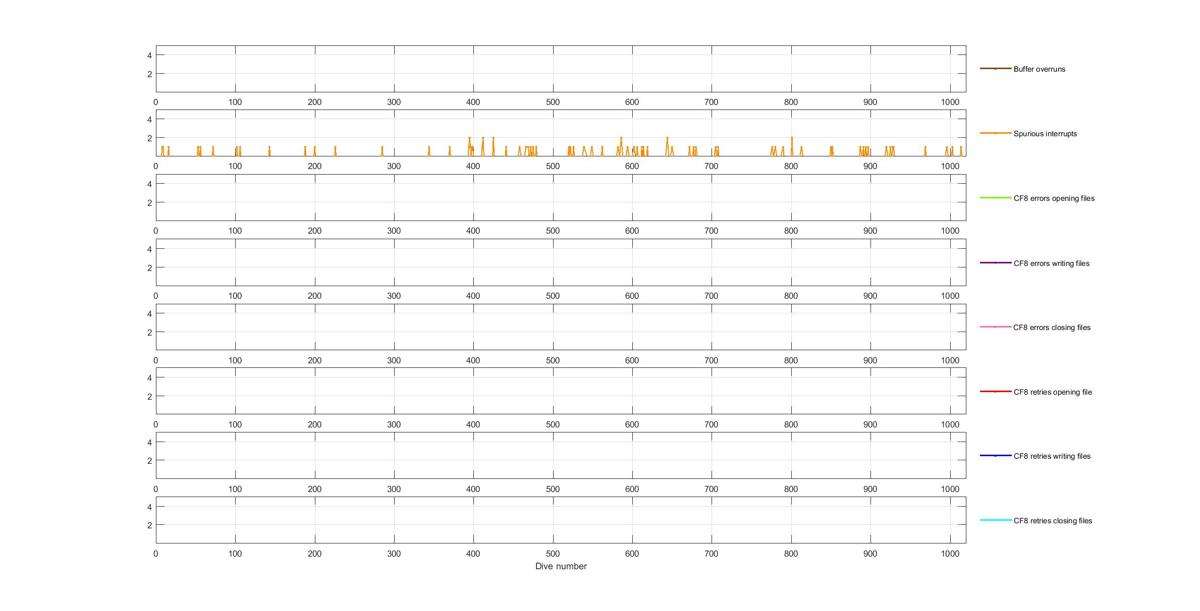Screen dimensions: 1200x611
Task: Click the purple CF8 errors writing files line sample
Action: click(996, 263)
